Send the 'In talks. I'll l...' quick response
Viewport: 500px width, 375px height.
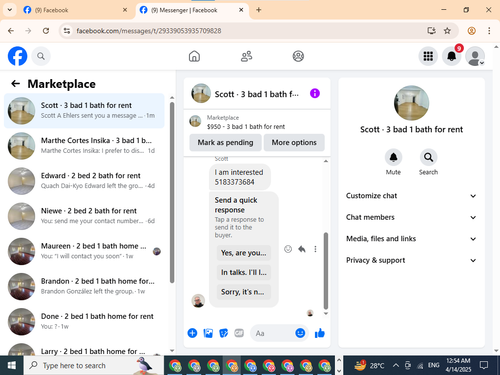pos(244,272)
